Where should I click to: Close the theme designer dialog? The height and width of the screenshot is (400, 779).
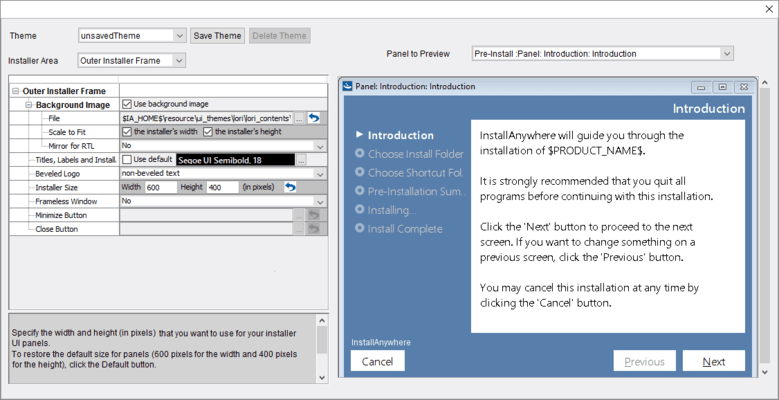[769, 9]
